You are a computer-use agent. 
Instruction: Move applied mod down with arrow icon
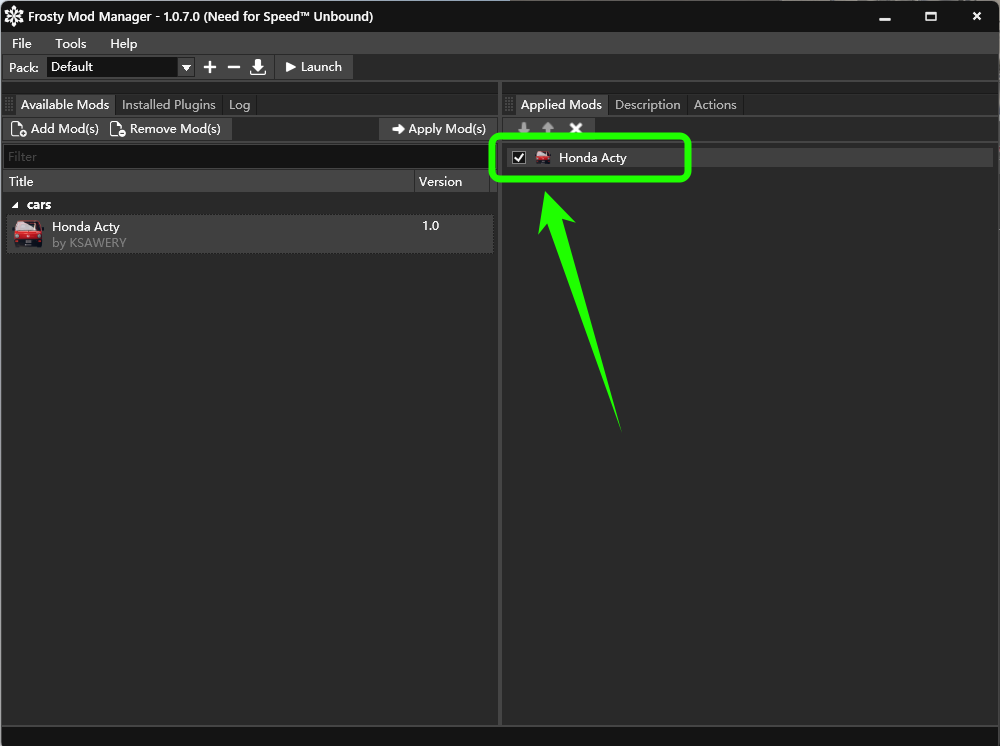(524, 128)
